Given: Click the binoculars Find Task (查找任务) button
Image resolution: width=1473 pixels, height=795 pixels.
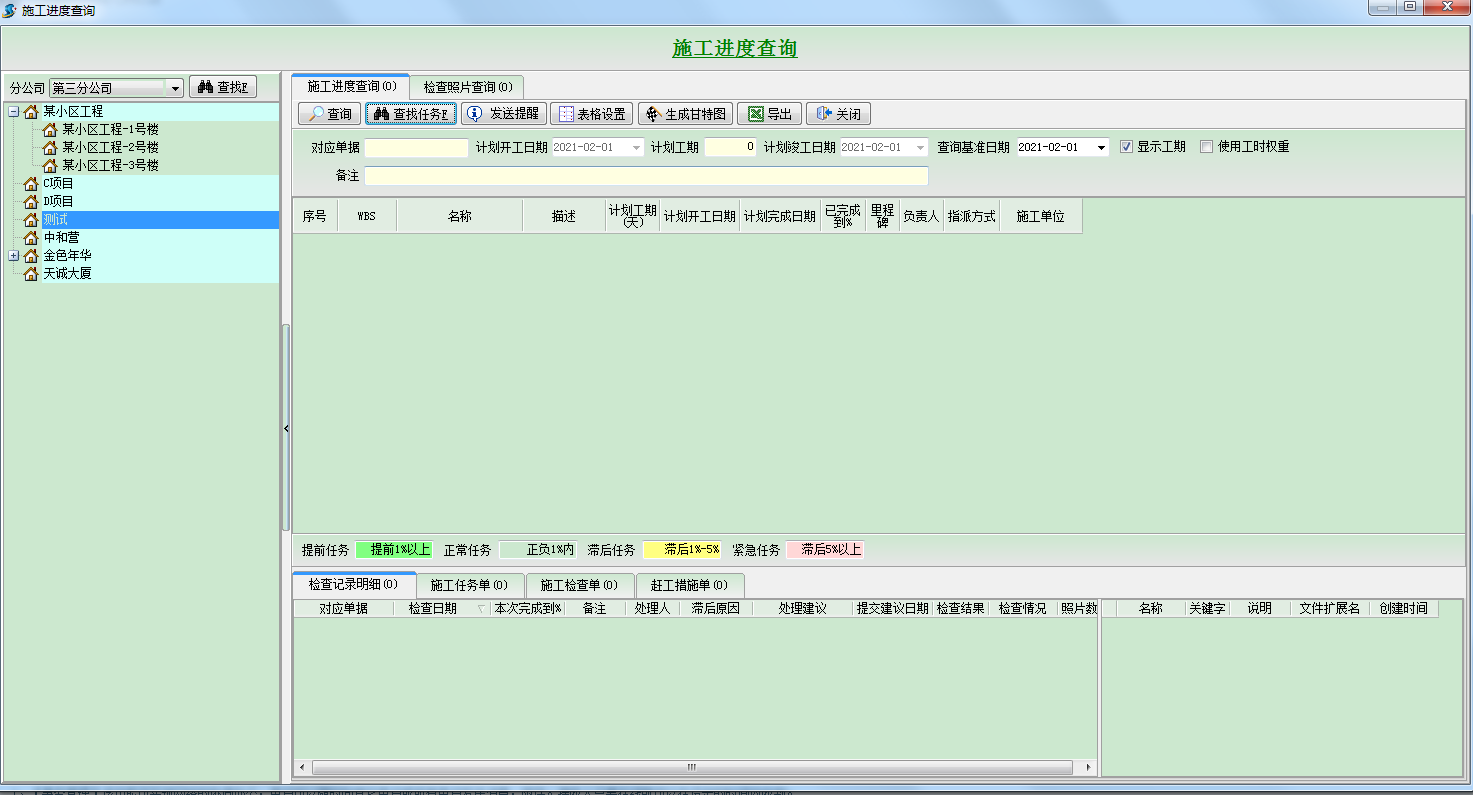Looking at the screenshot, I should [x=411, y=114].
